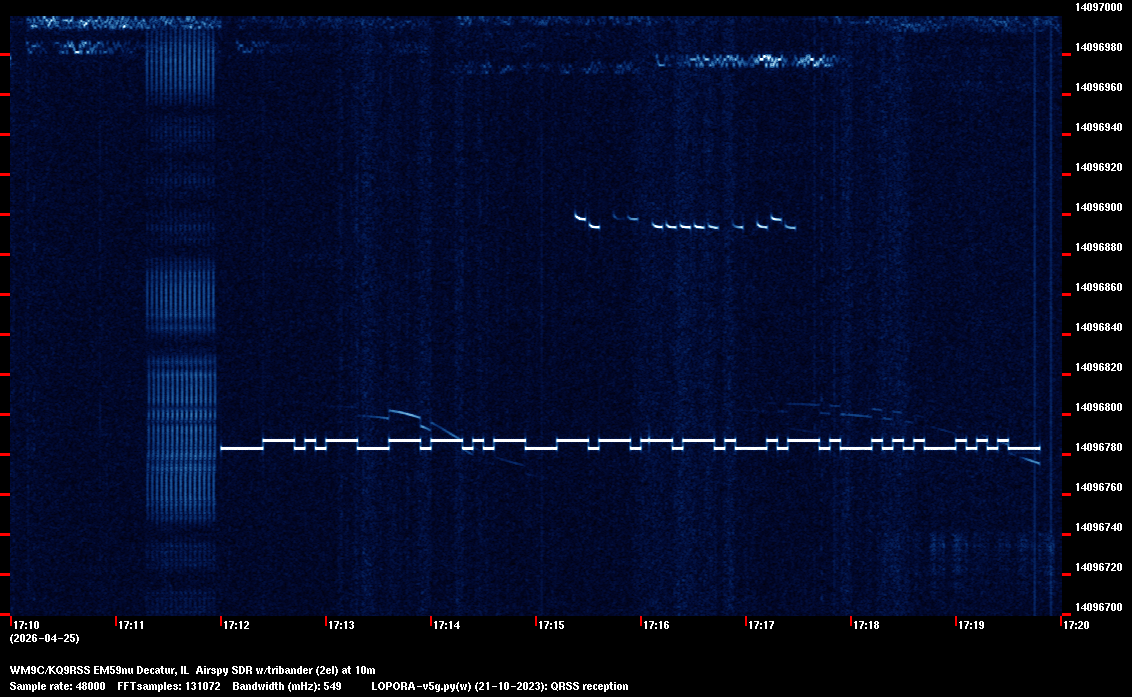The height and width of the screenshot is (697, 1132).
Task: Select the 17:12 time axis marker
Action: pos(236,626)
